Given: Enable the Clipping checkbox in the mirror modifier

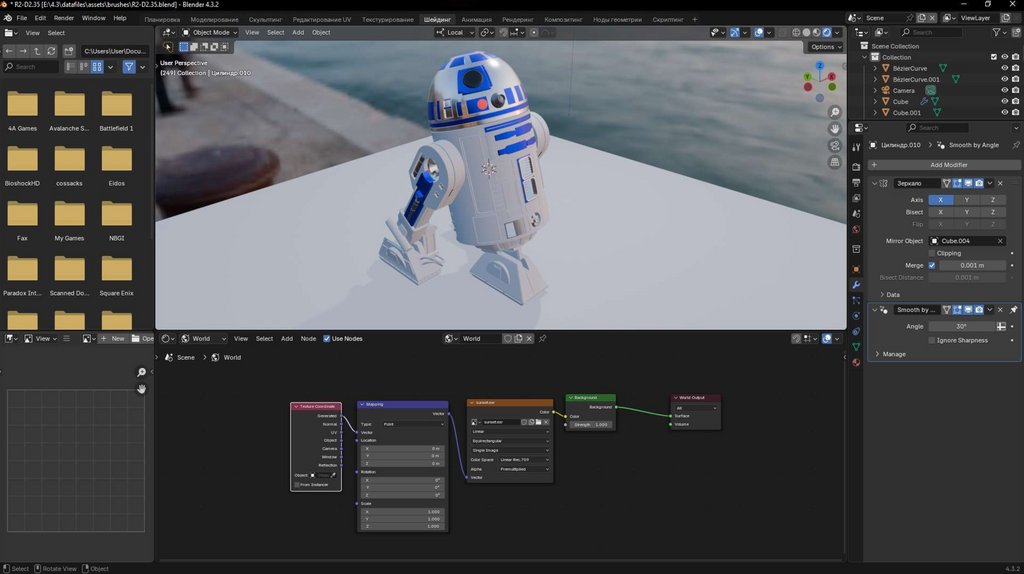Looking at the screenshot, I should (932, 253).
